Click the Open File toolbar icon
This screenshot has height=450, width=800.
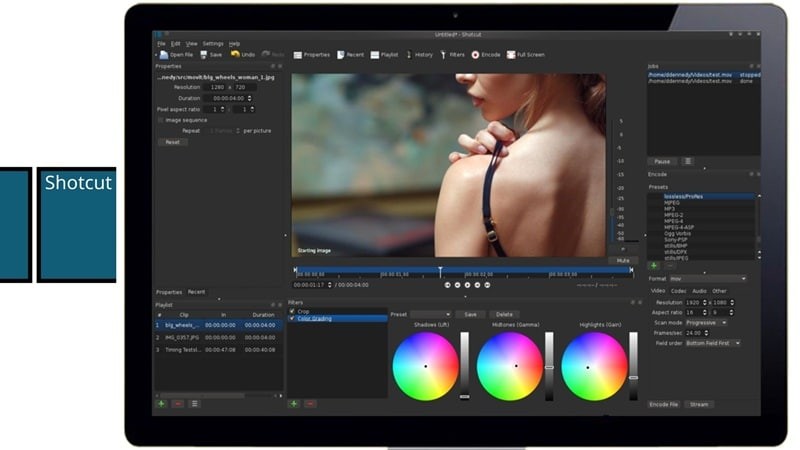pyautogui.click(x=176, y=55)
